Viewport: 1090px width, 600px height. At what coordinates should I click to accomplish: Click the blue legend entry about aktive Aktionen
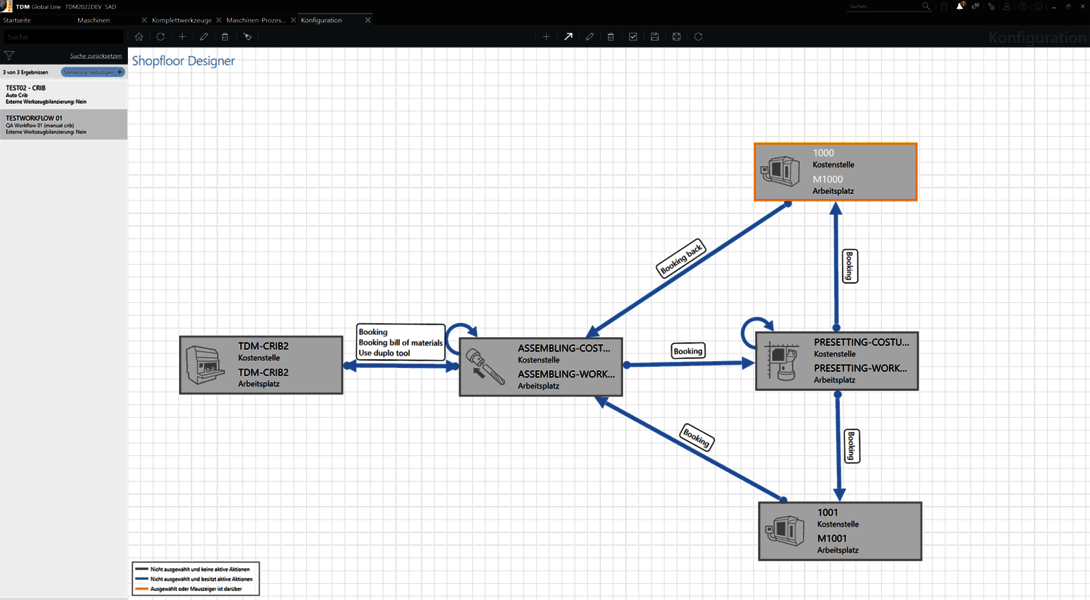click(x=193, y=579)
